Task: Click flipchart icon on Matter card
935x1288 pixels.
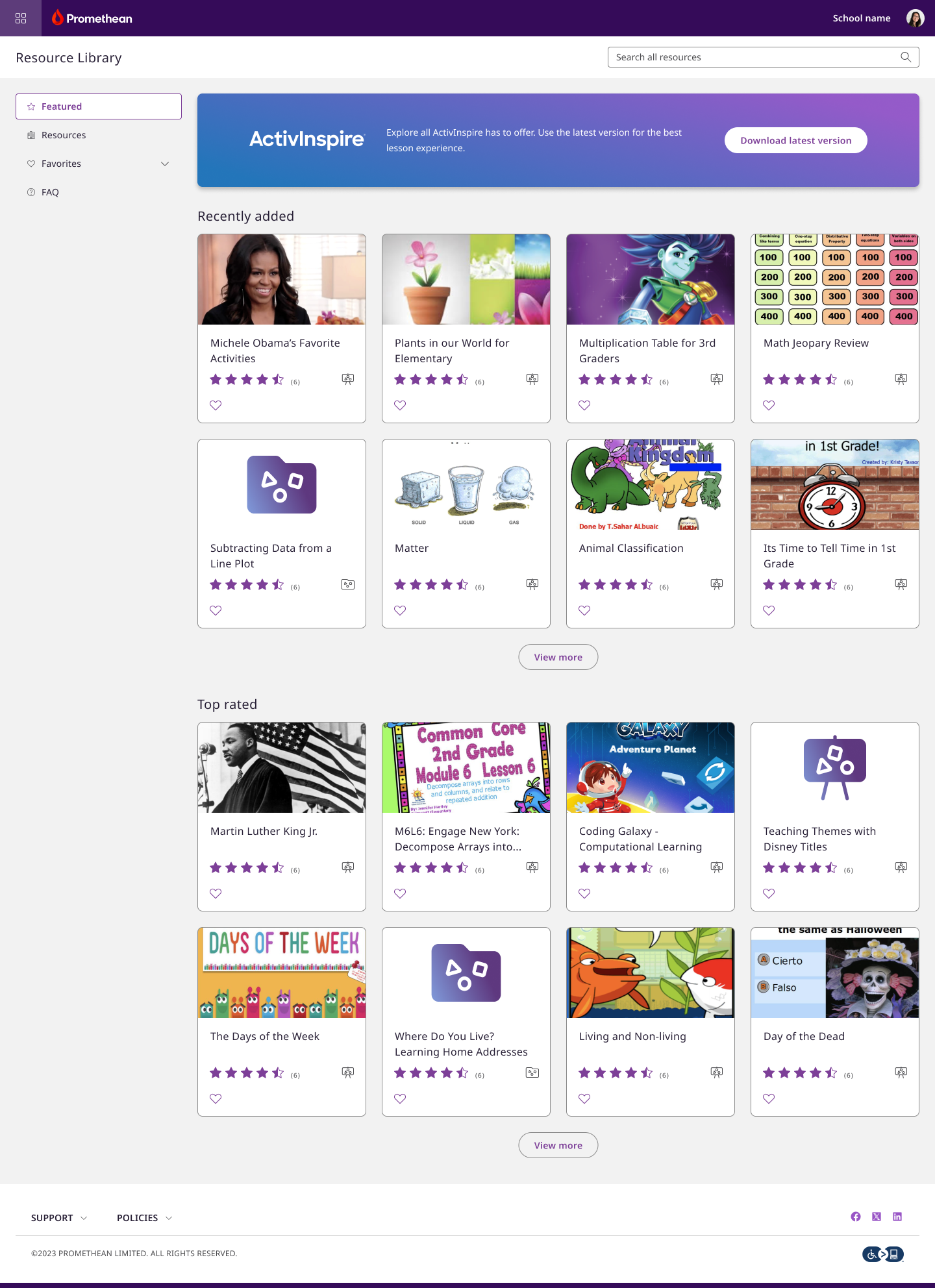Action: point(532,584)
